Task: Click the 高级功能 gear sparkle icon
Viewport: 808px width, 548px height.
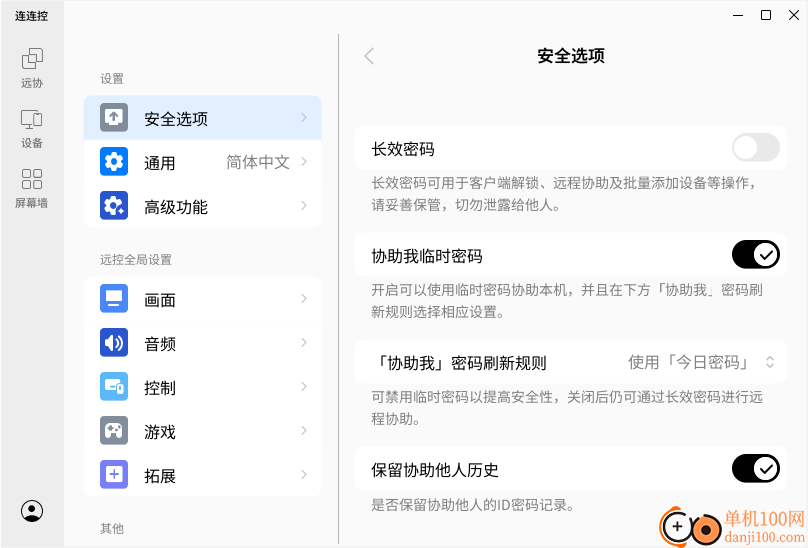Action: [114, 206]
